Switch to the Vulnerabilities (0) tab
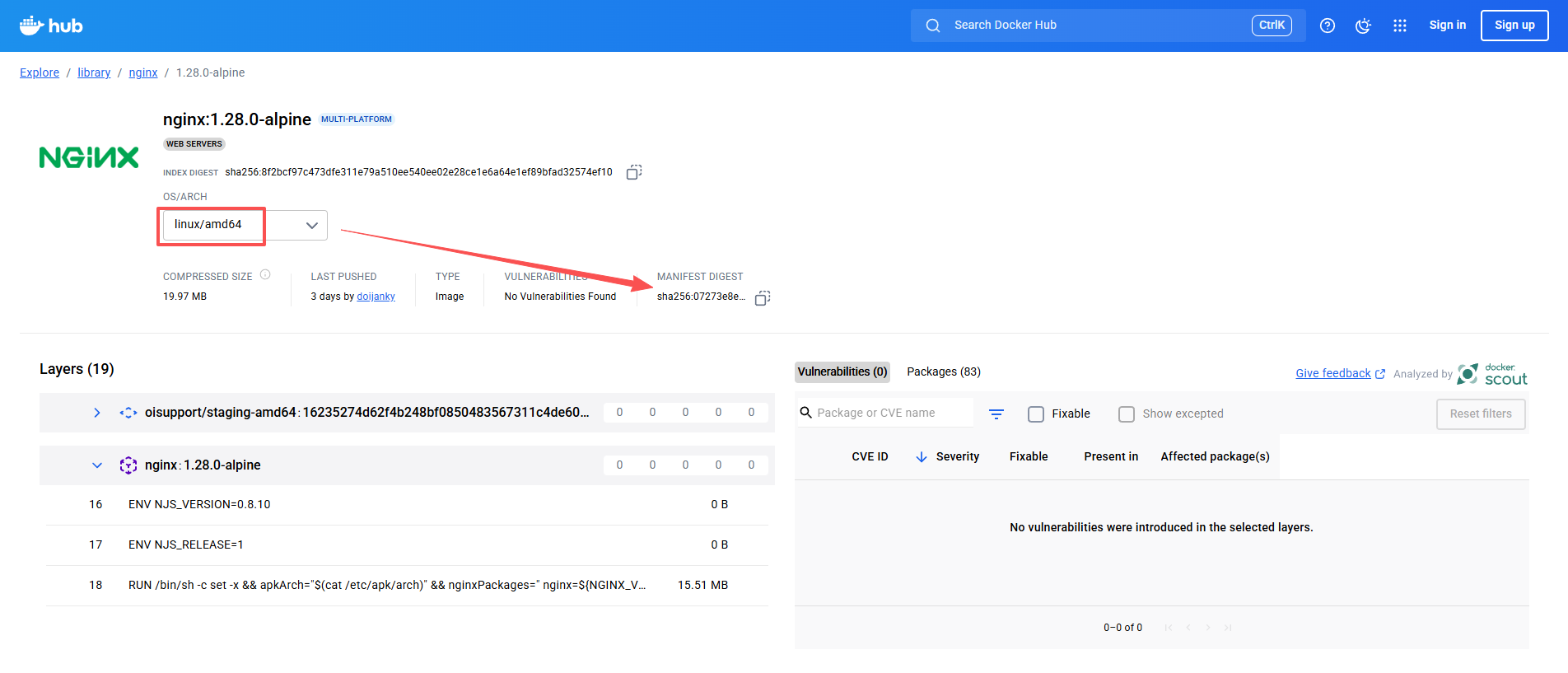 (x=842, y=372)
